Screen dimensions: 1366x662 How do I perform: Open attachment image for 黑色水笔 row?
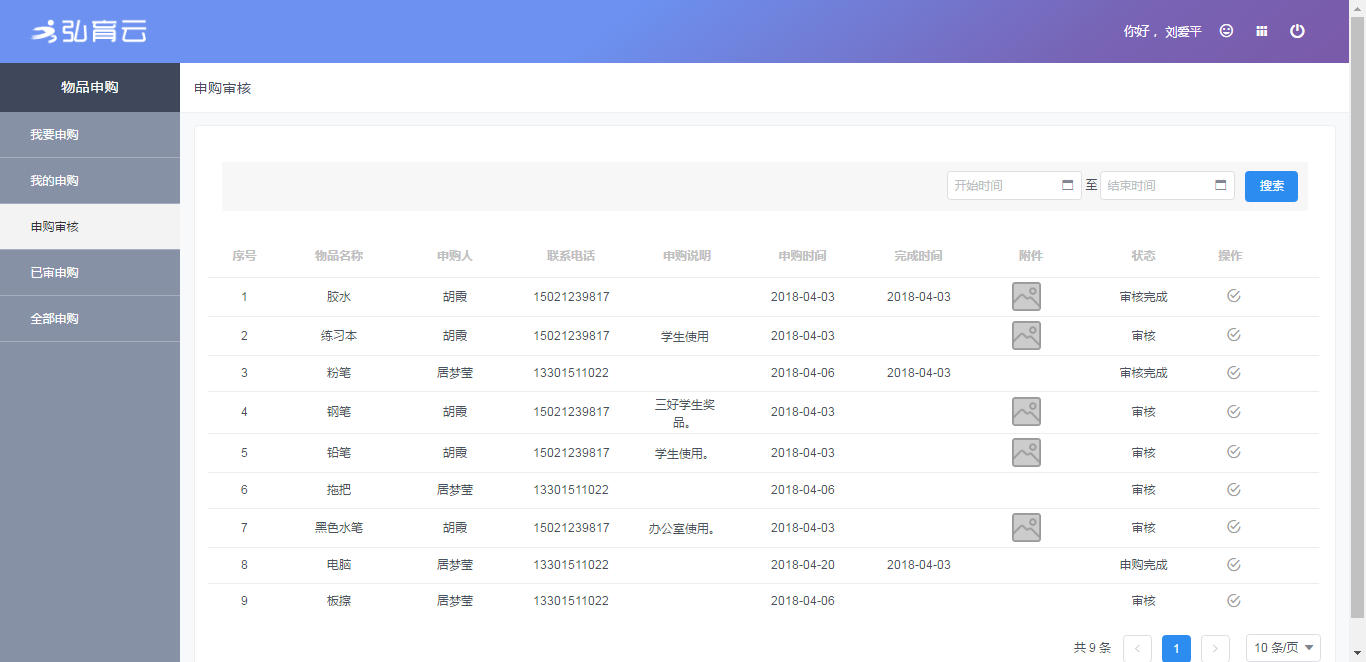pos(1026,527)
